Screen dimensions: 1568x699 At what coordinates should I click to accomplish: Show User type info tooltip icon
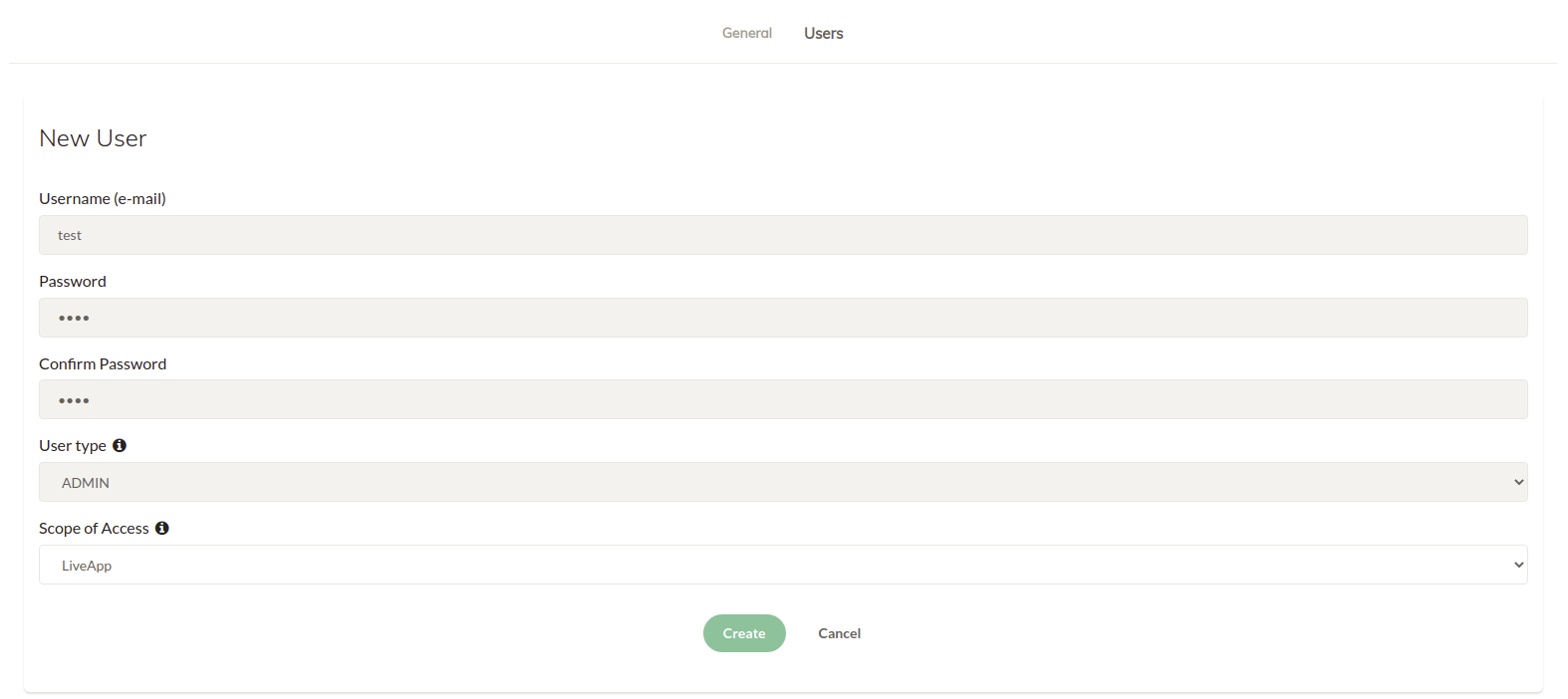click(x=120, y=445)
